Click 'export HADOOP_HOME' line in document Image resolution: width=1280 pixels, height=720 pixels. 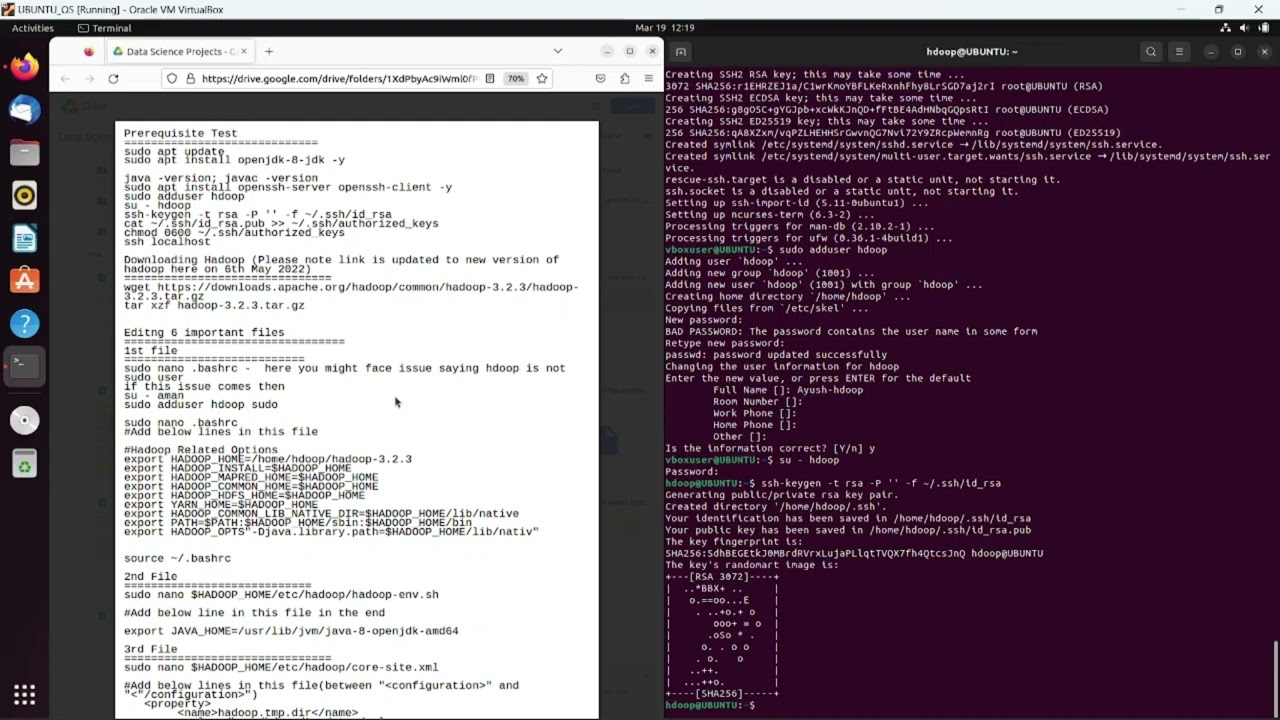click(268, 459)
